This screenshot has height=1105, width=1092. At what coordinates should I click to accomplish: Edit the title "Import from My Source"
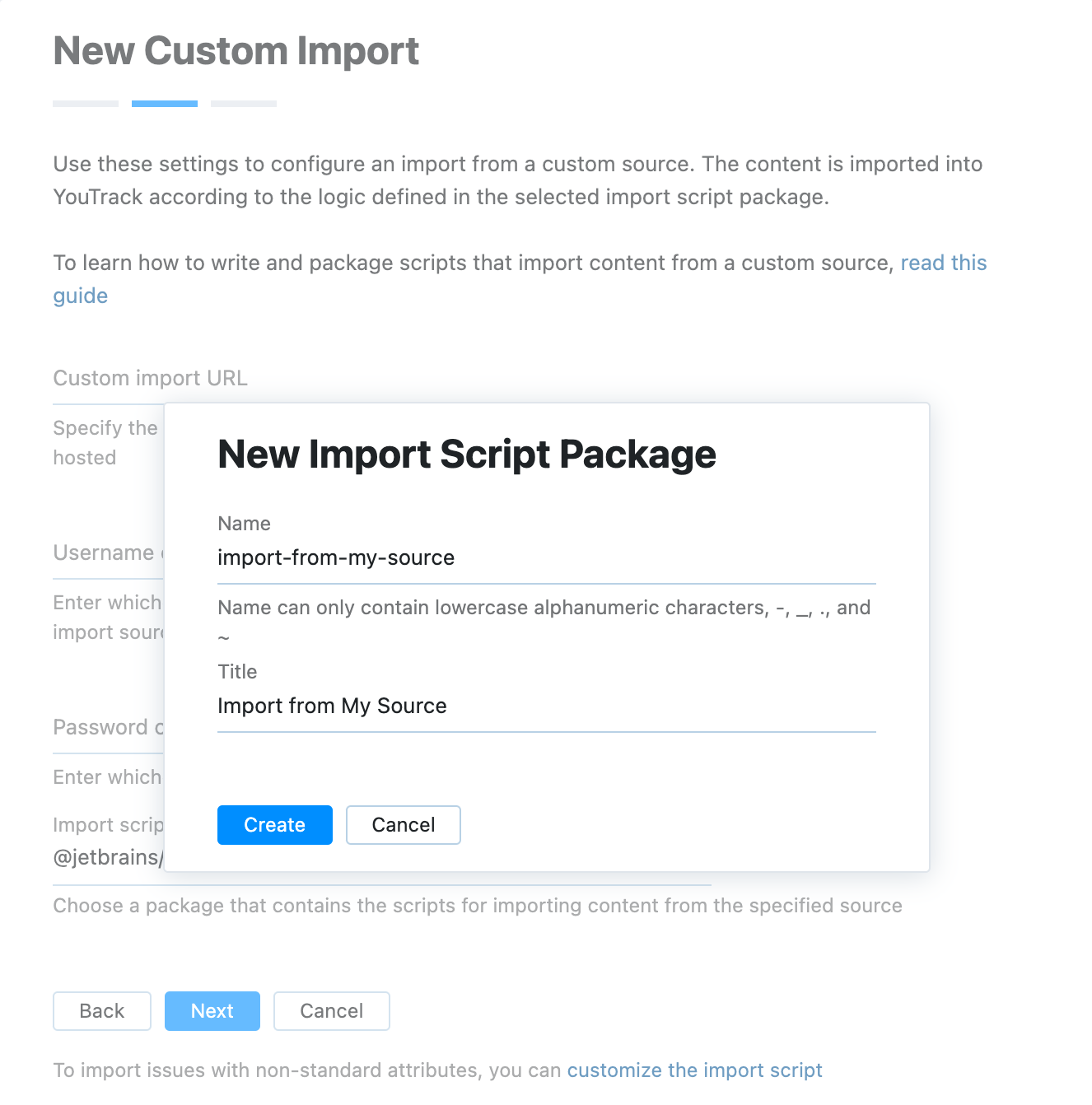pos(332,706)
